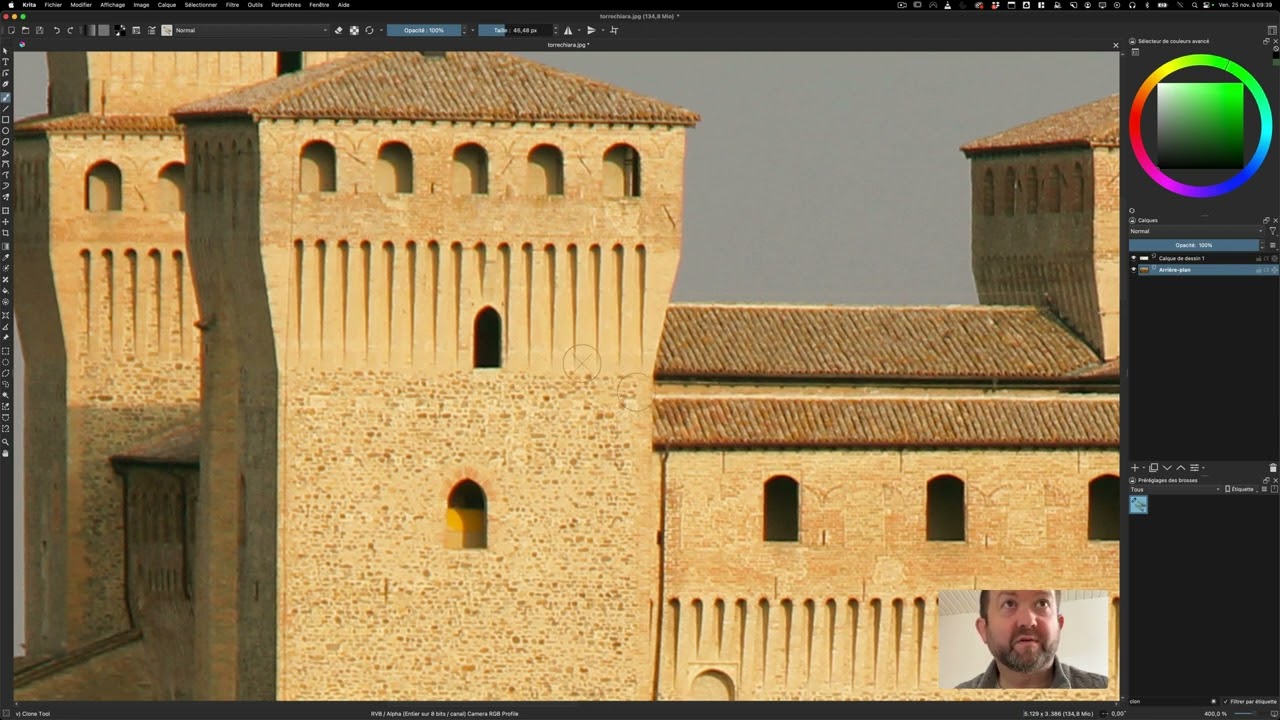Image resolution: width=1280 pixels, height=720 pixels.
Task: Toggle eraser mode
Action: click(x=338, y=30)
